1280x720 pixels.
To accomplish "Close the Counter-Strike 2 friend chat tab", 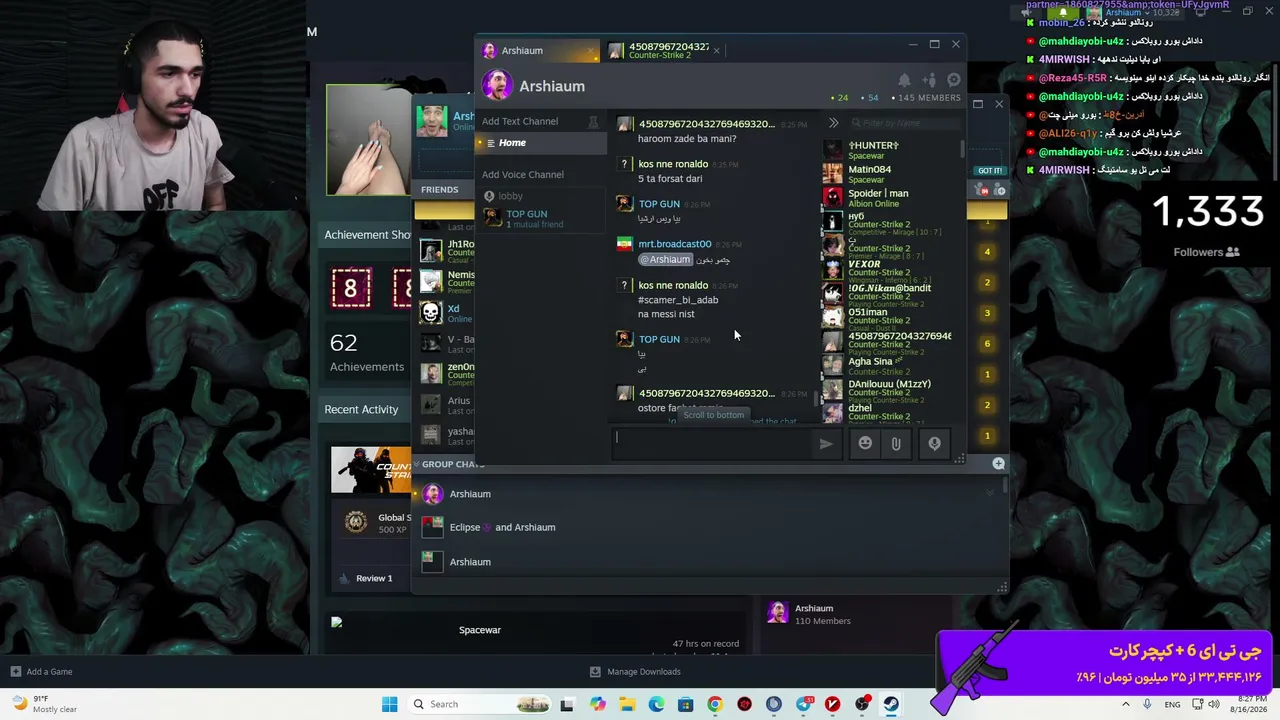I will coord(716,50).
